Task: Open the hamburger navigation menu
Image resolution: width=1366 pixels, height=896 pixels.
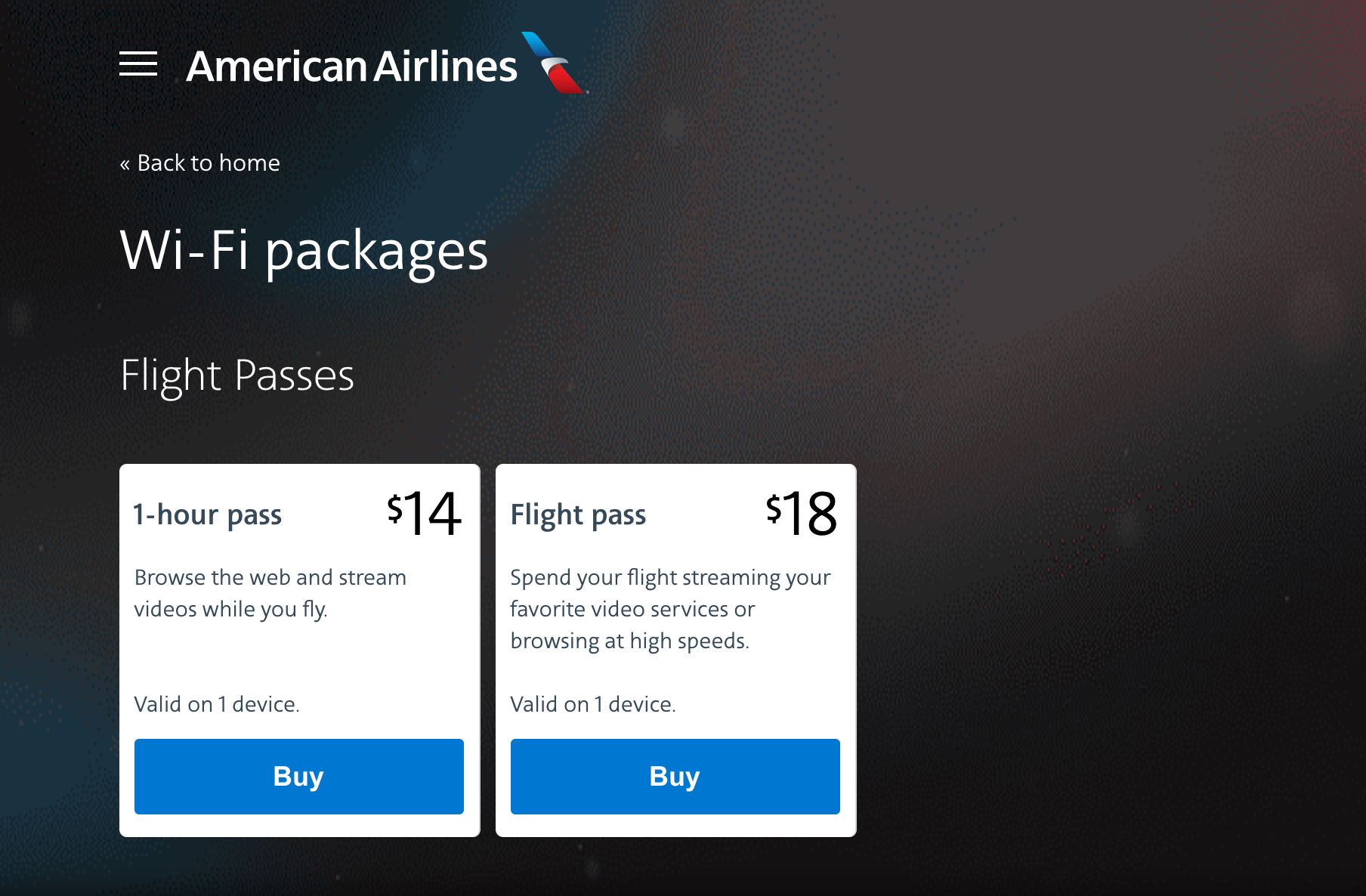Action: coord(138,64)
